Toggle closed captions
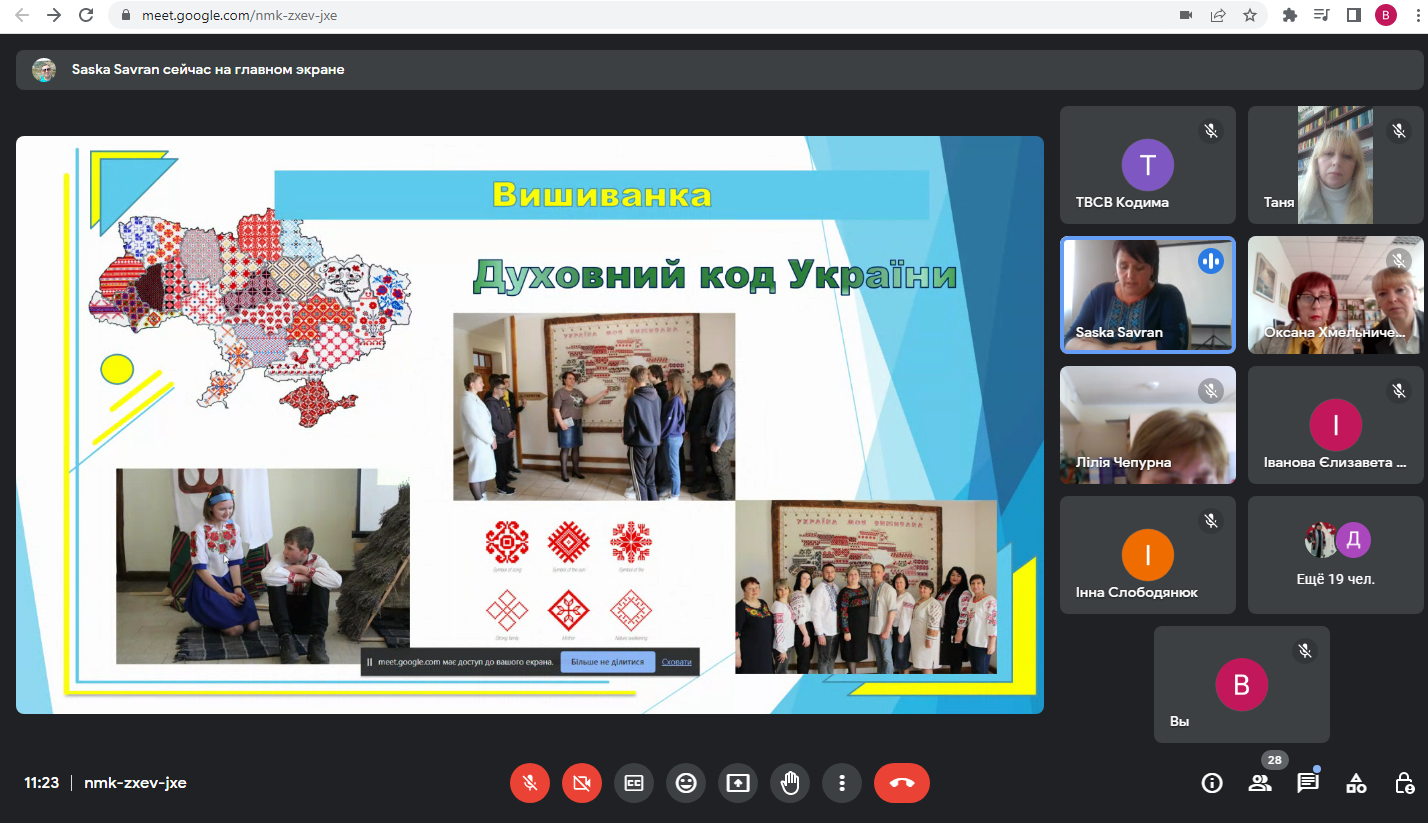1428x823 pixels. point(634,783)
